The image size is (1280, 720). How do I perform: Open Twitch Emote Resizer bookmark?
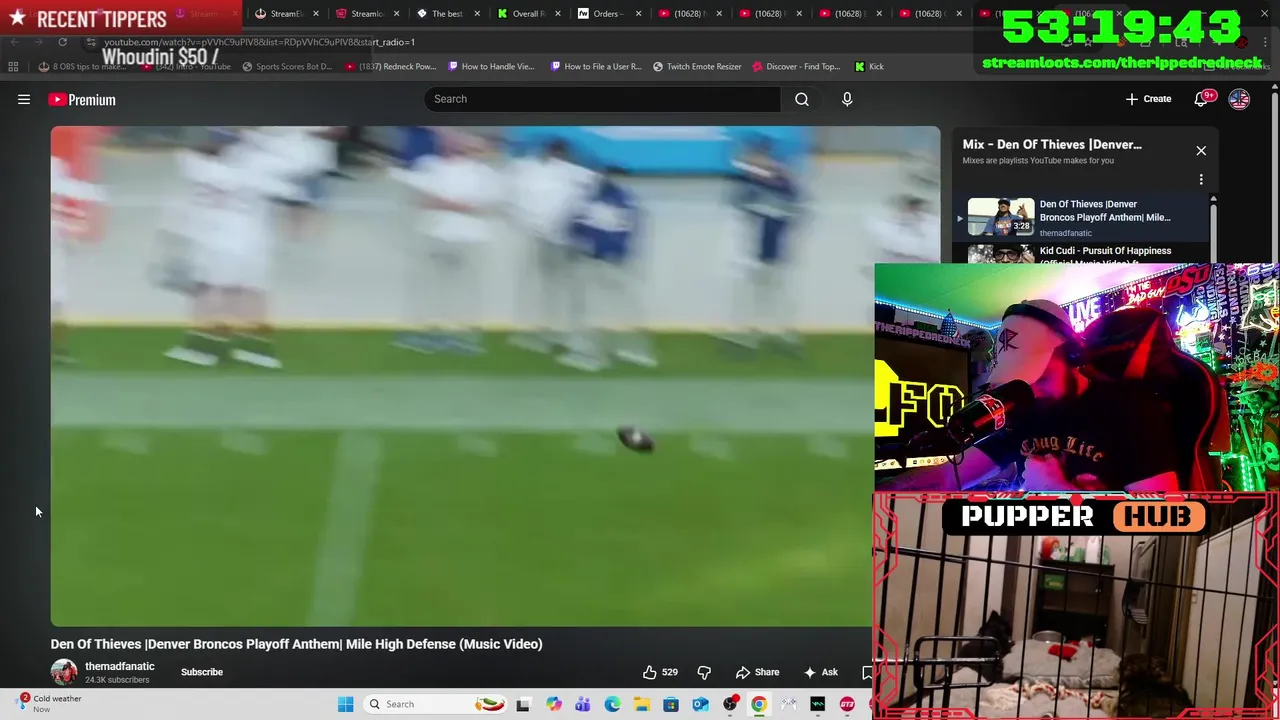coord(697,67)
